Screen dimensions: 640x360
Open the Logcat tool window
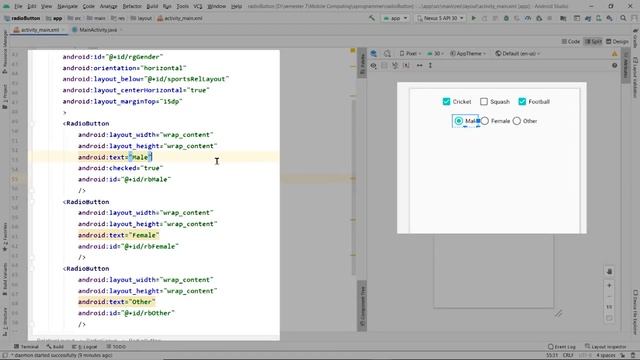point(85,347)
